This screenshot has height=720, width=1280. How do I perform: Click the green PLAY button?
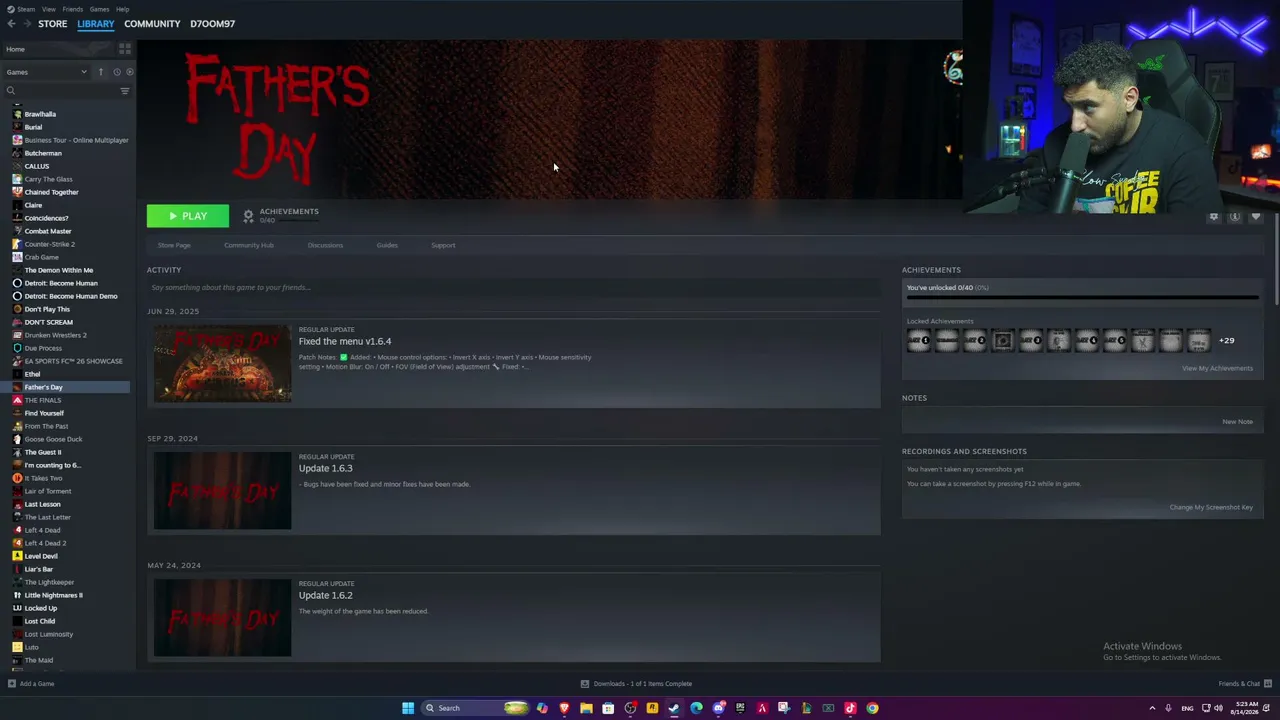pos(188,216)
